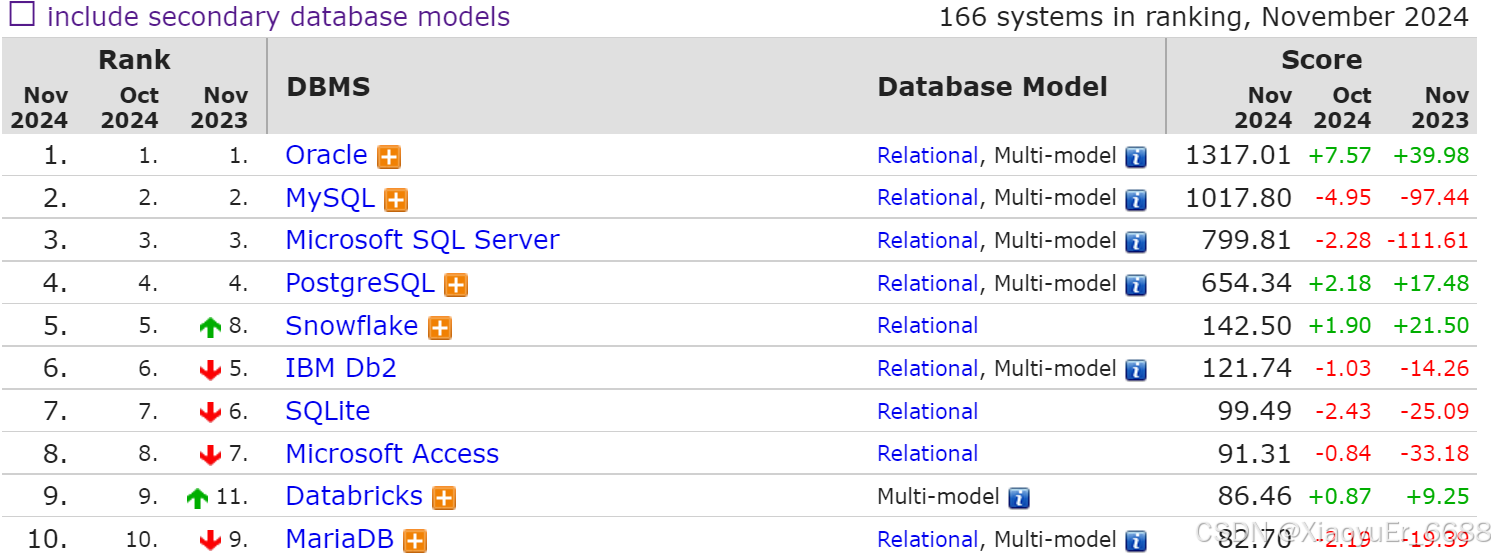Open the MySQL DBMS link
This screenshot has height=558, width=1495.
[x=330, y=198]
